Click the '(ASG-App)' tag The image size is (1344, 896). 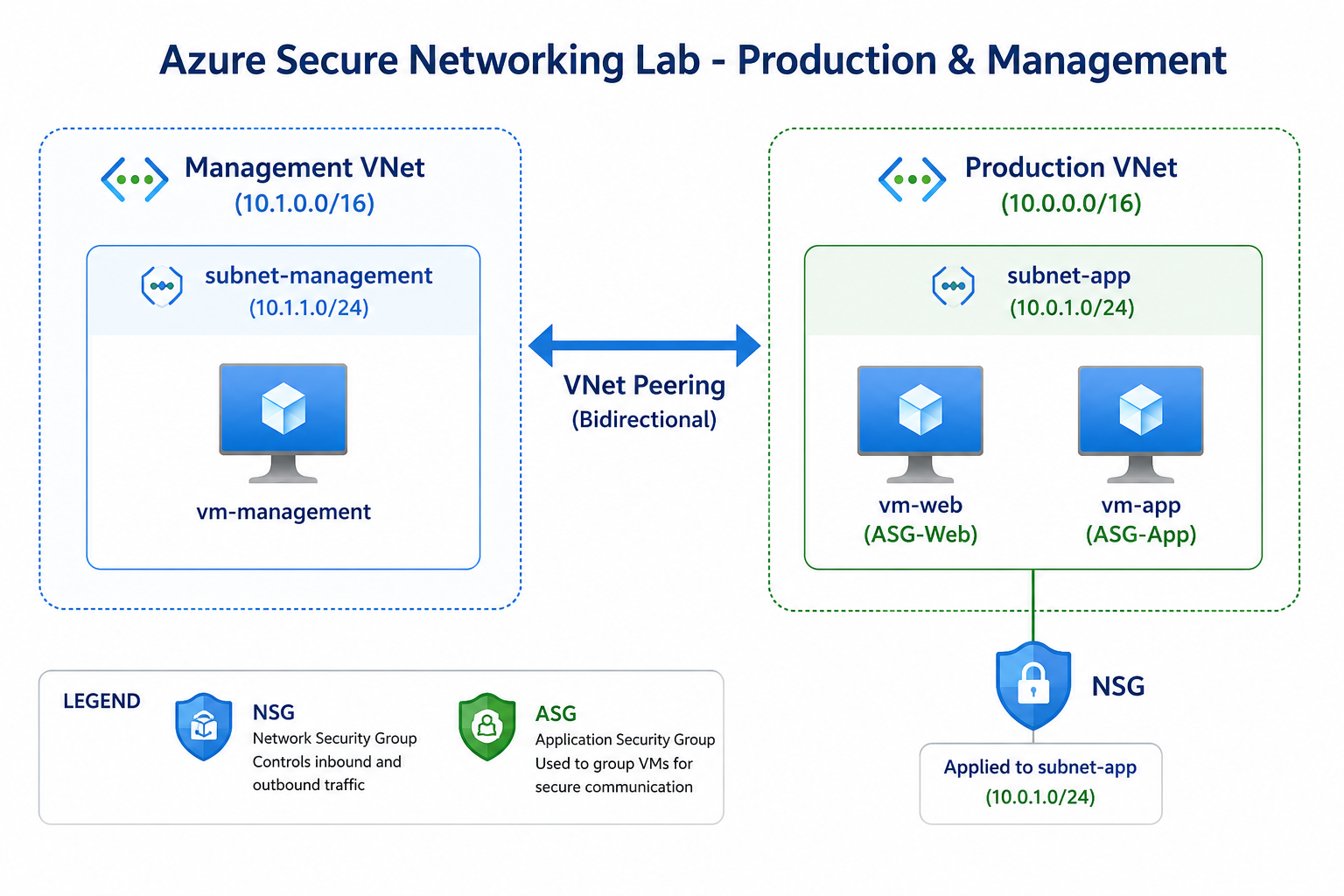[1141, 535]
